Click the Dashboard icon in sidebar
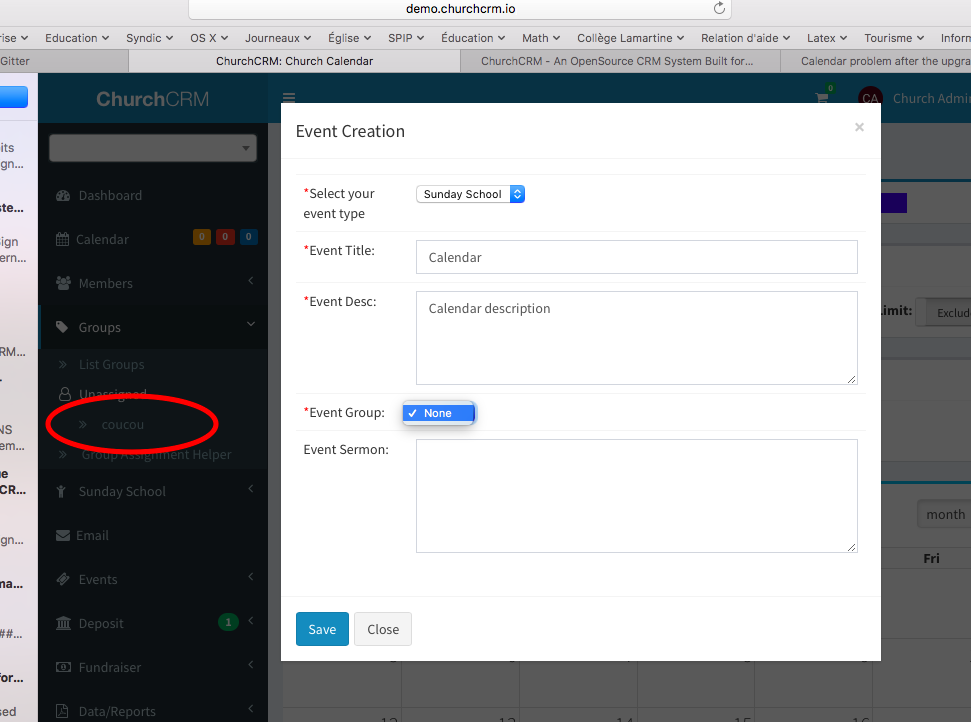 tap(63, 196)
